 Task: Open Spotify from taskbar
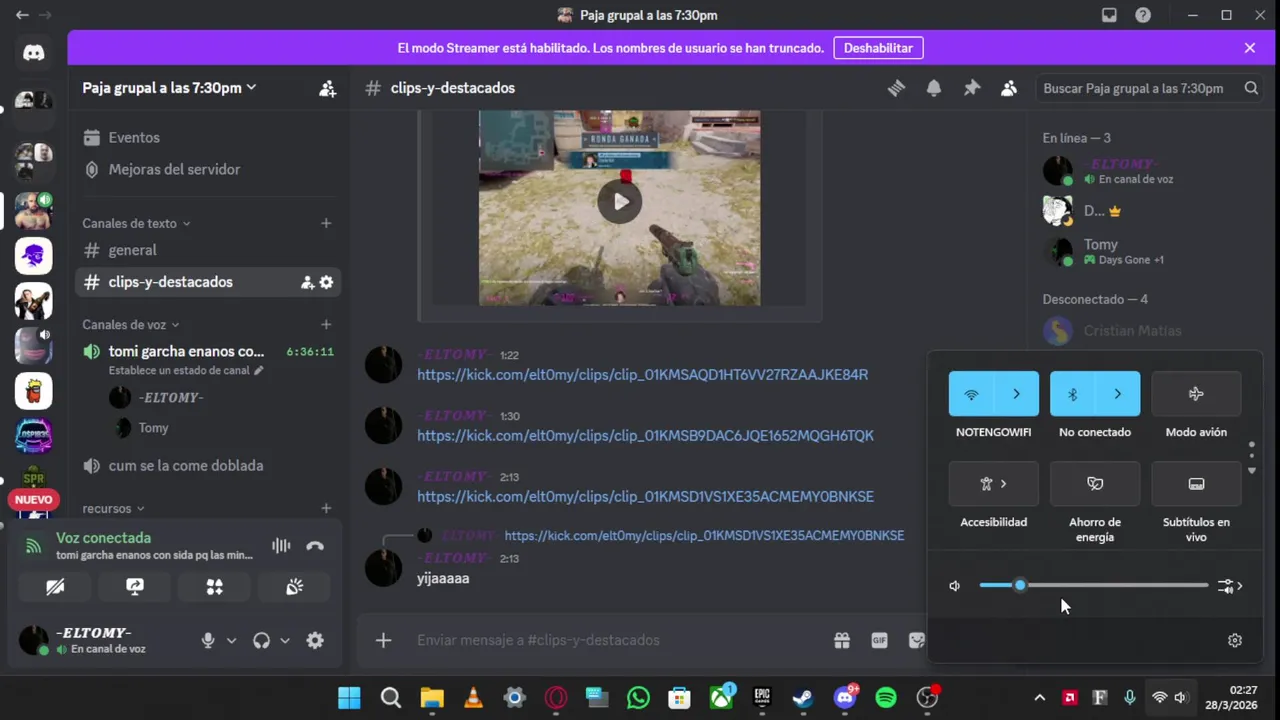point(886,698)
